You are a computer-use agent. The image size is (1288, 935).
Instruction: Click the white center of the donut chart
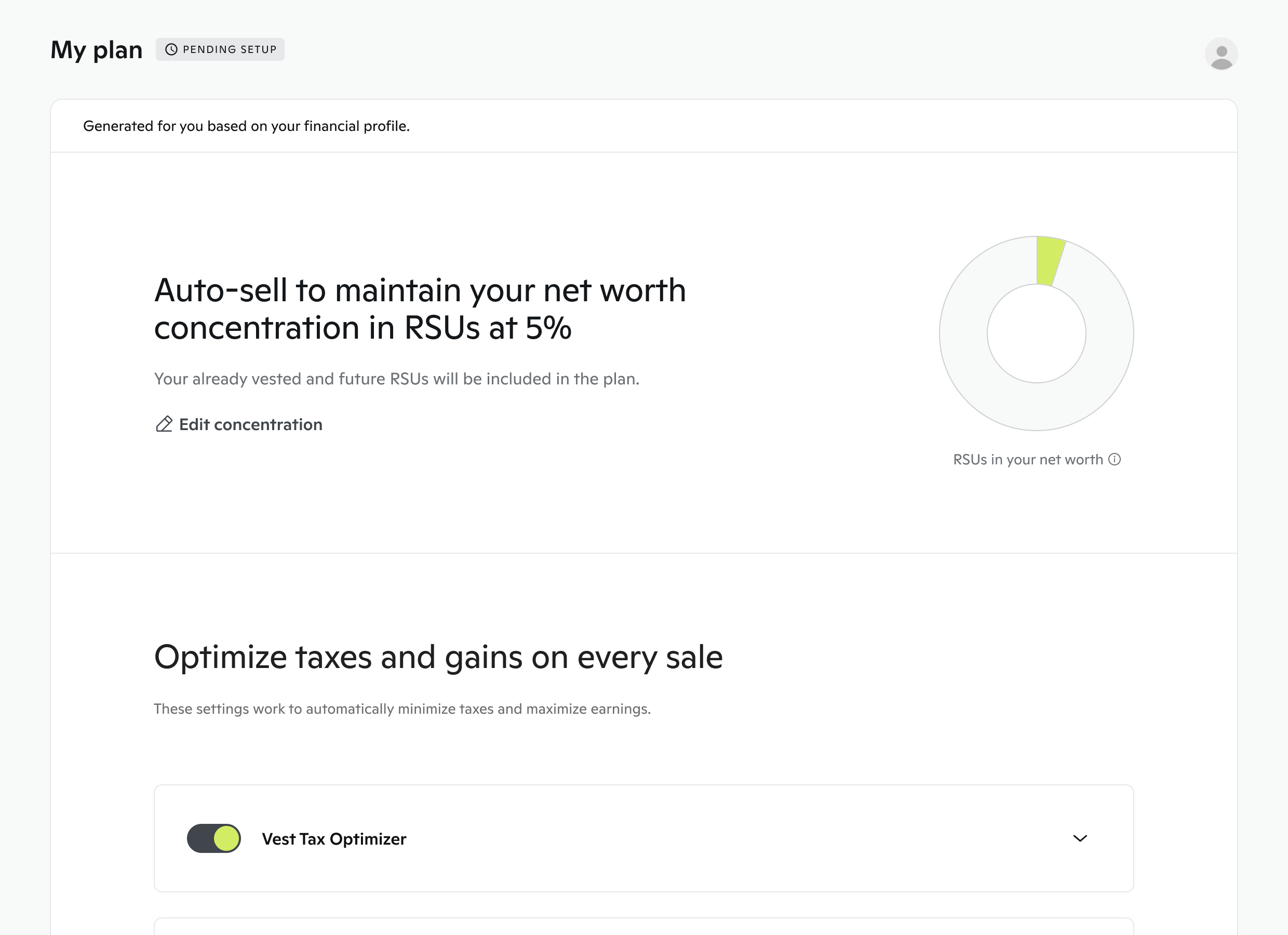point(1037,333)
